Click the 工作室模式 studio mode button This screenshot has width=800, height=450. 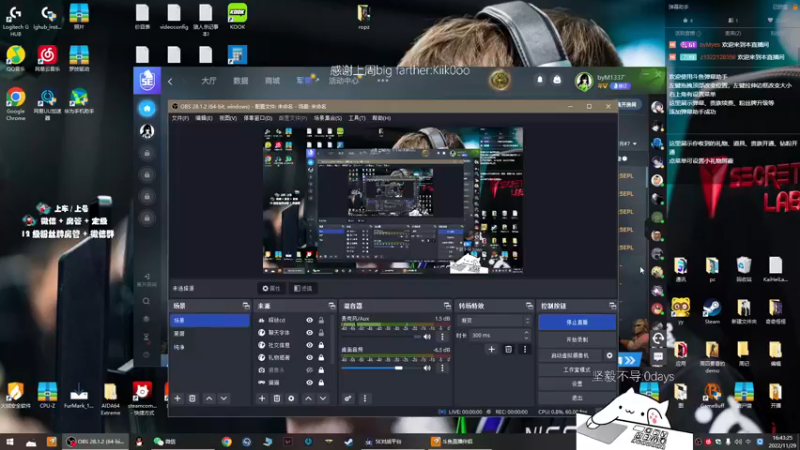click(577, 369)
